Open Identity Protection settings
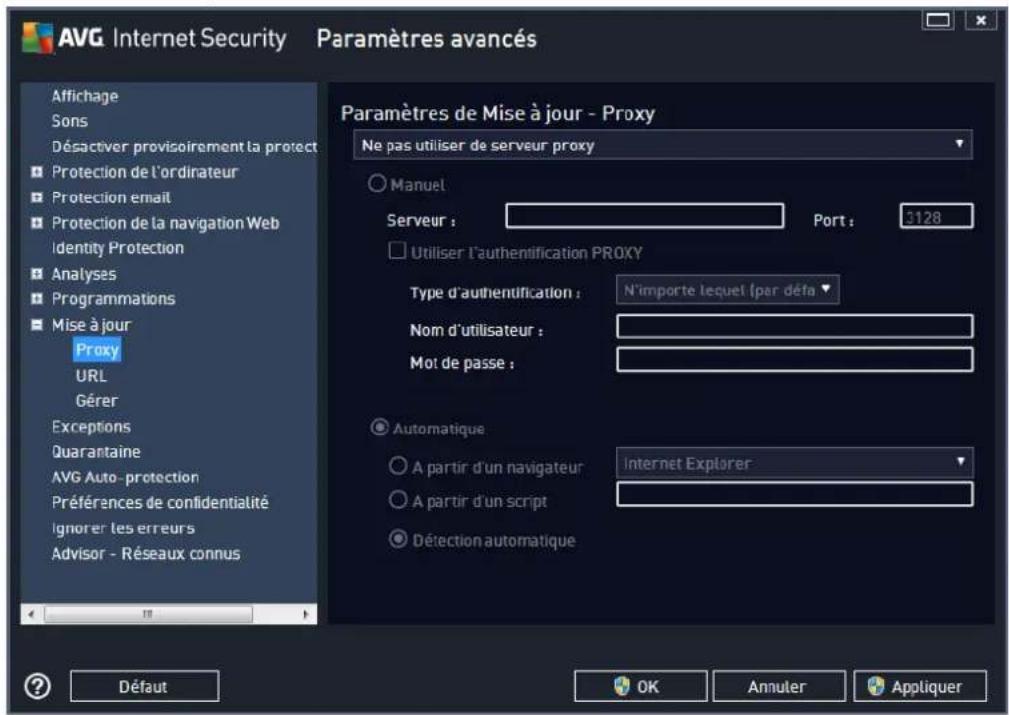 [118, 248]
